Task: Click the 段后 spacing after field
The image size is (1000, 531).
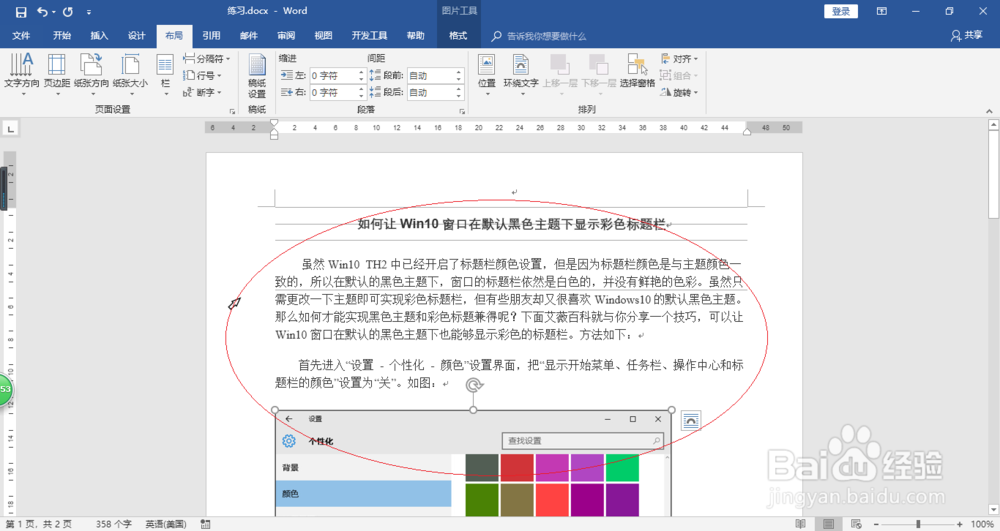Action: pos(430,92)
